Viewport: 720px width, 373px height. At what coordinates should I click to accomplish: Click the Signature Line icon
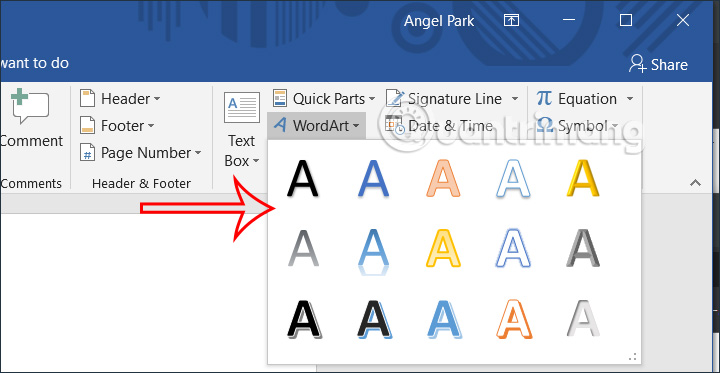coord(395,98)
